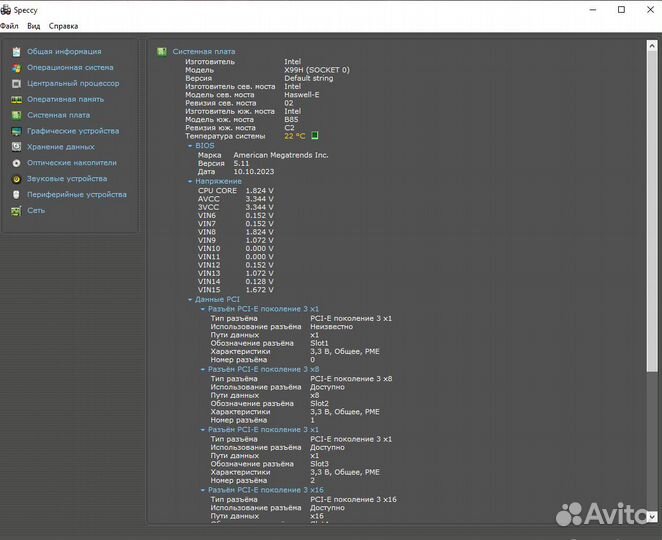Screen dimensions: 662x540
Task: Collapse the Напряжение section
Action: (190, 181)
